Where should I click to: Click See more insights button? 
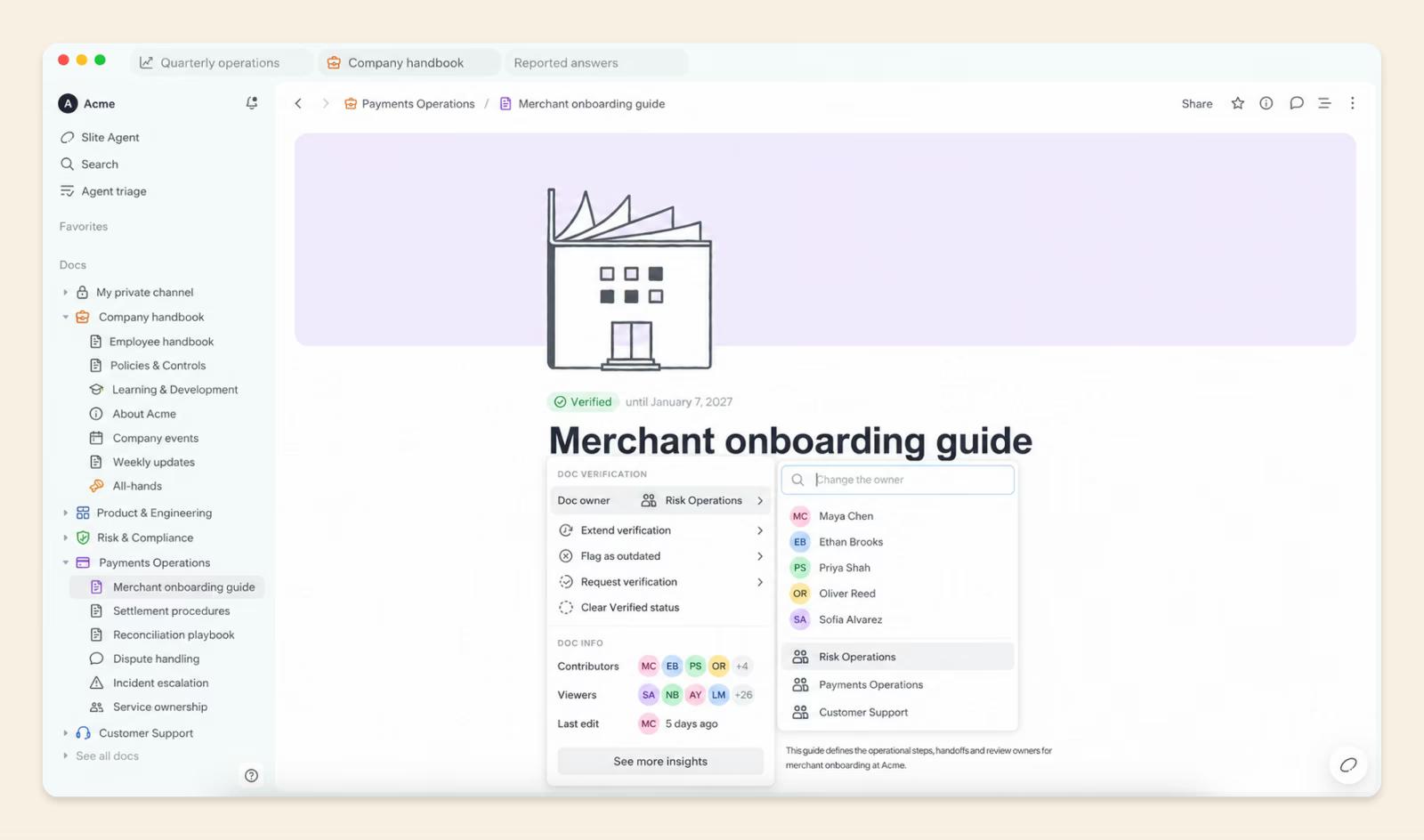tap(660, 762)
